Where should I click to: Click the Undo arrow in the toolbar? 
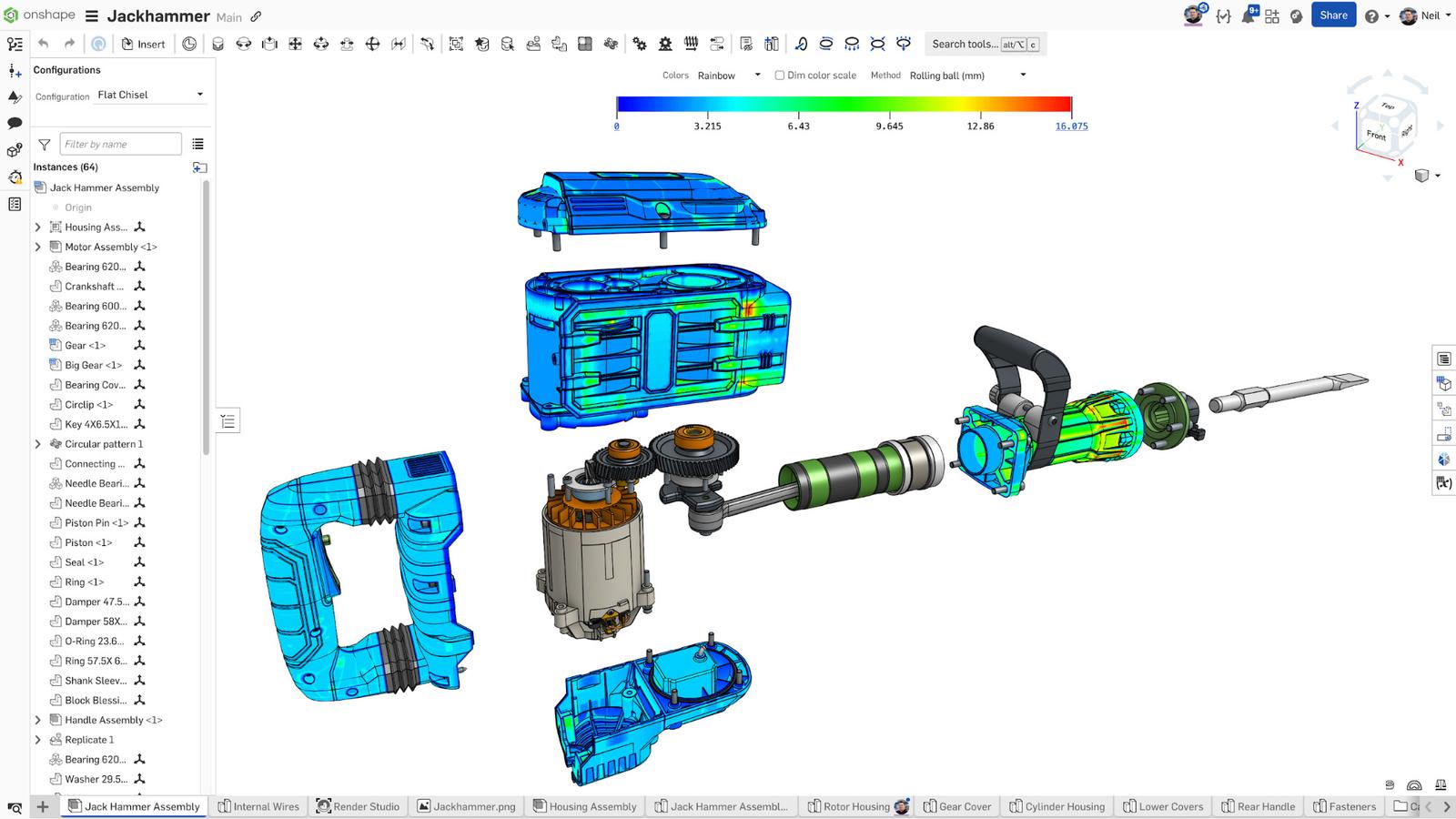click(43, 44)
